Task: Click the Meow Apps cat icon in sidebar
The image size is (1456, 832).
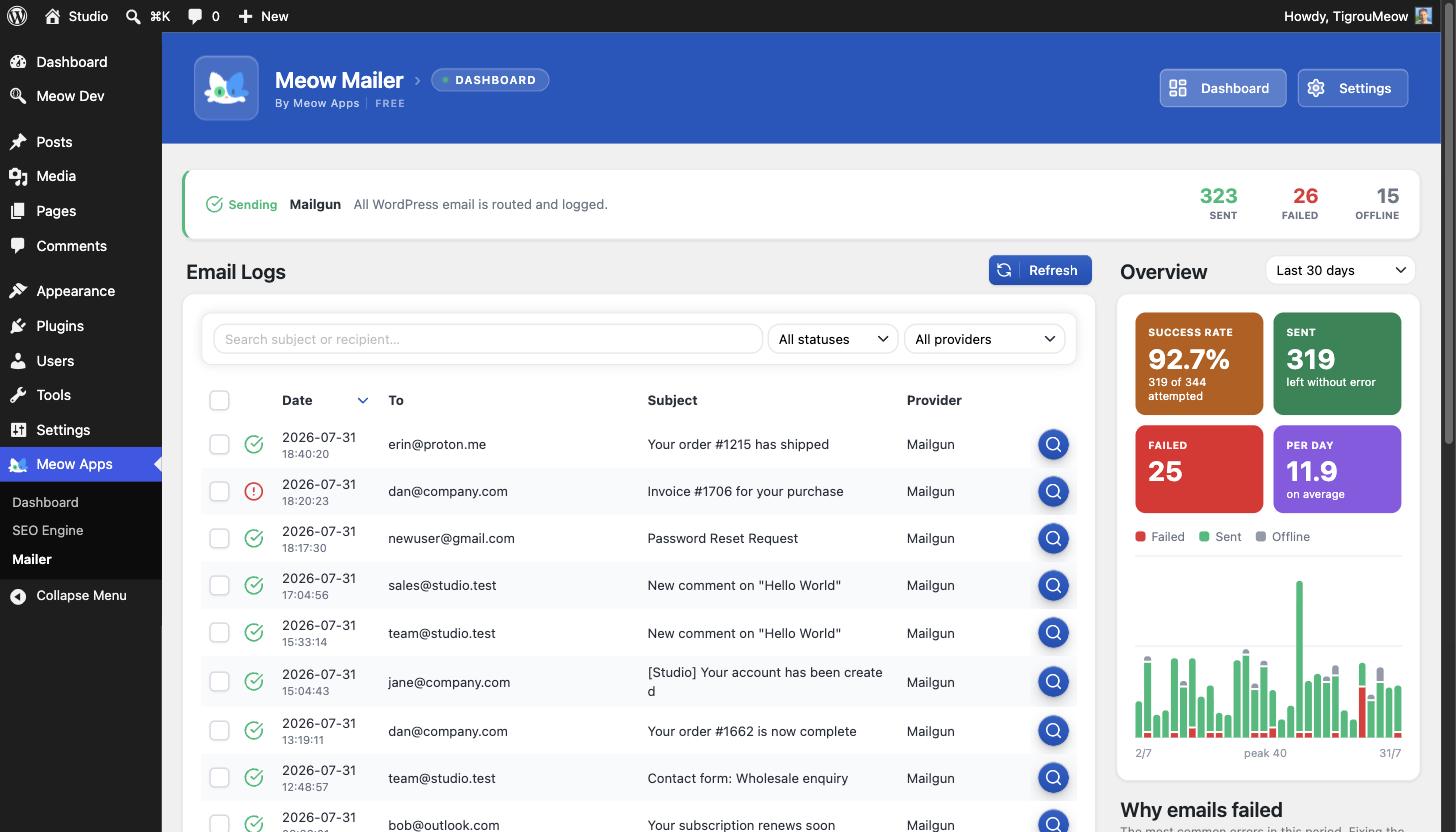Action: click(x=18, y=464)
